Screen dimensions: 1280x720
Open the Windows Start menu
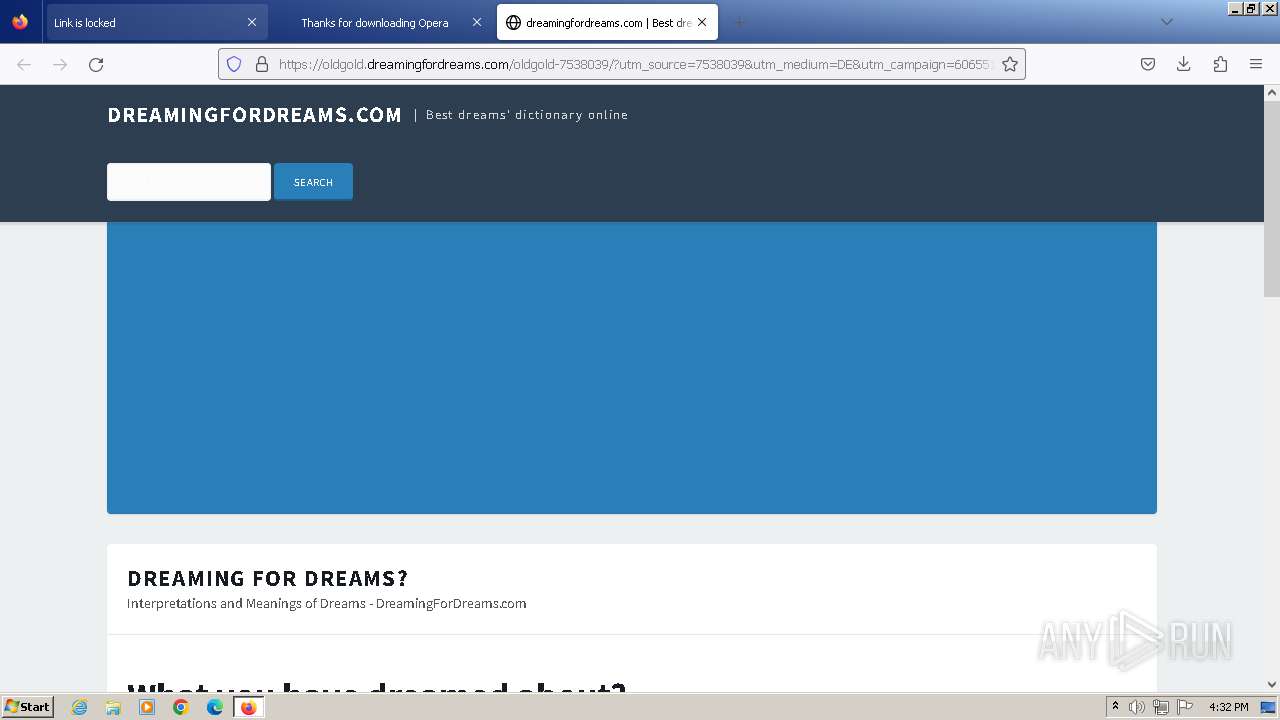(28, 706)
